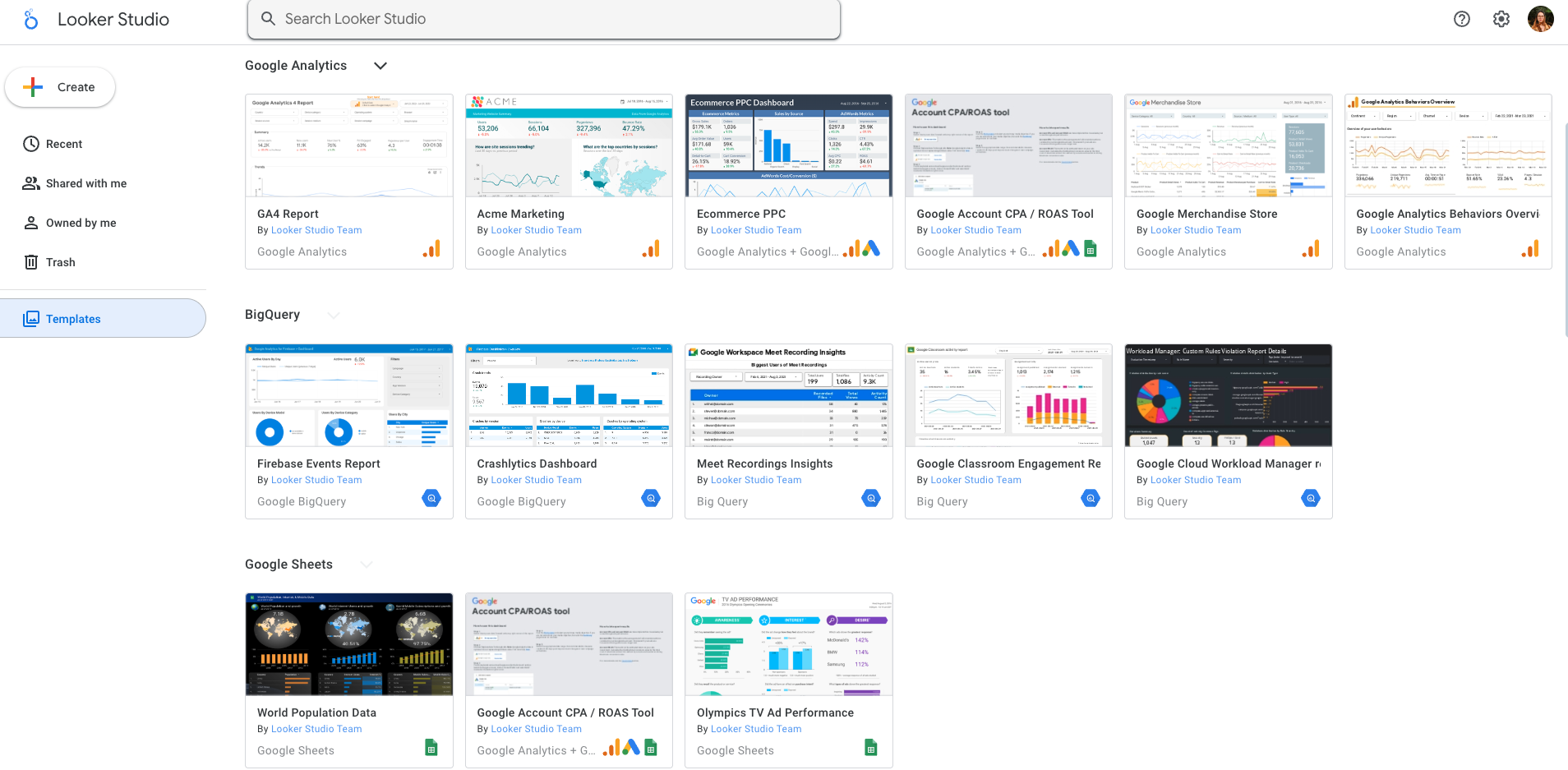Click the user profile avatar
Viewport: 1568px width, 770px height.
(x=1540, y=19)
